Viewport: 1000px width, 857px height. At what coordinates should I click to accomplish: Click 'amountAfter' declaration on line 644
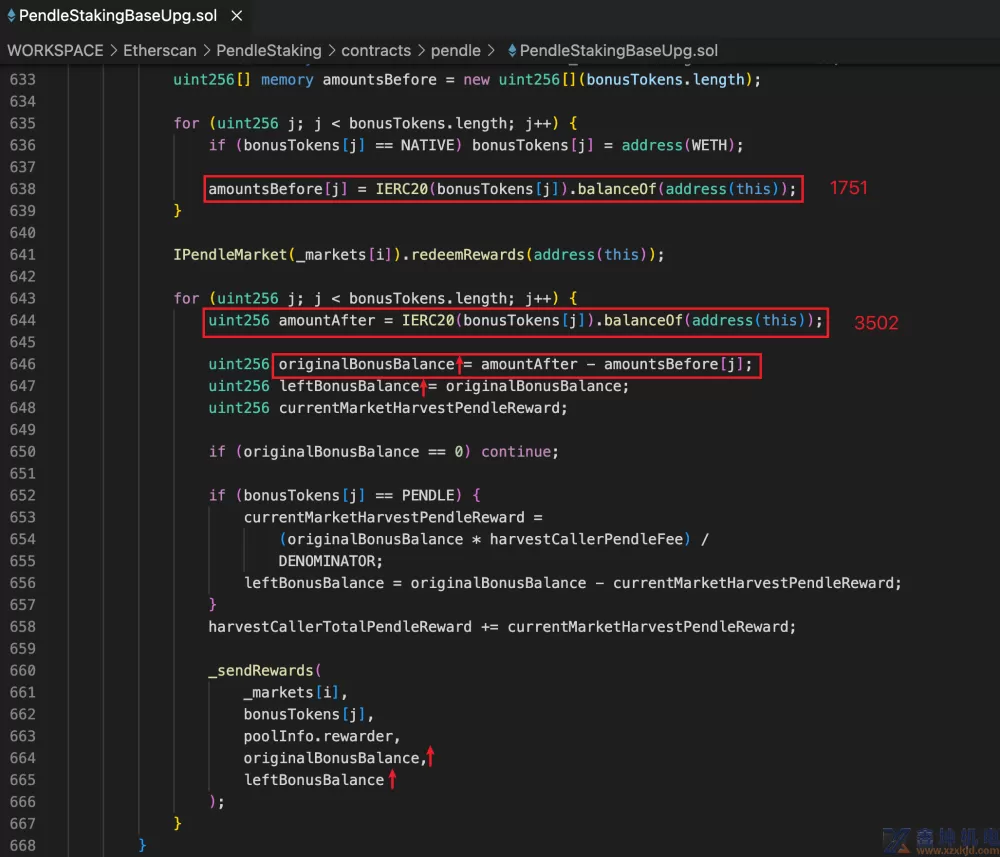(x=327, y=320)
